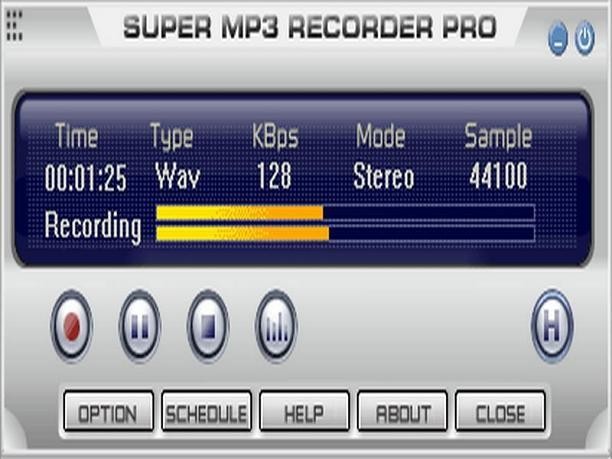This screenshot has height=459, width=612.
Task: Click the elapsed time 00:01:25
Action: [x=85, y=178]
